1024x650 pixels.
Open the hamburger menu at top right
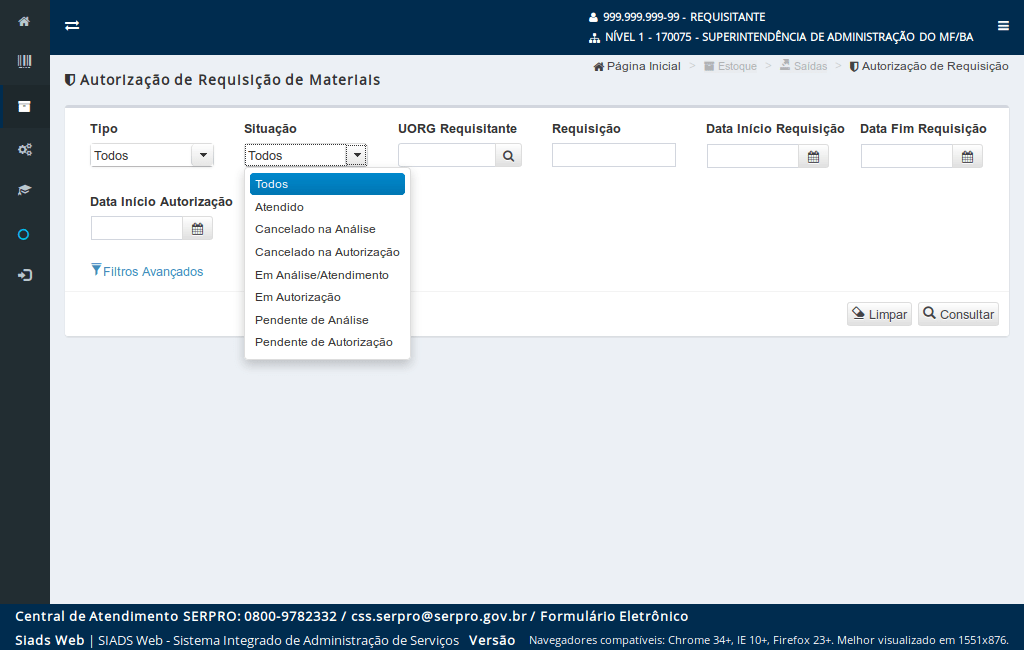tap(1003, 25)
